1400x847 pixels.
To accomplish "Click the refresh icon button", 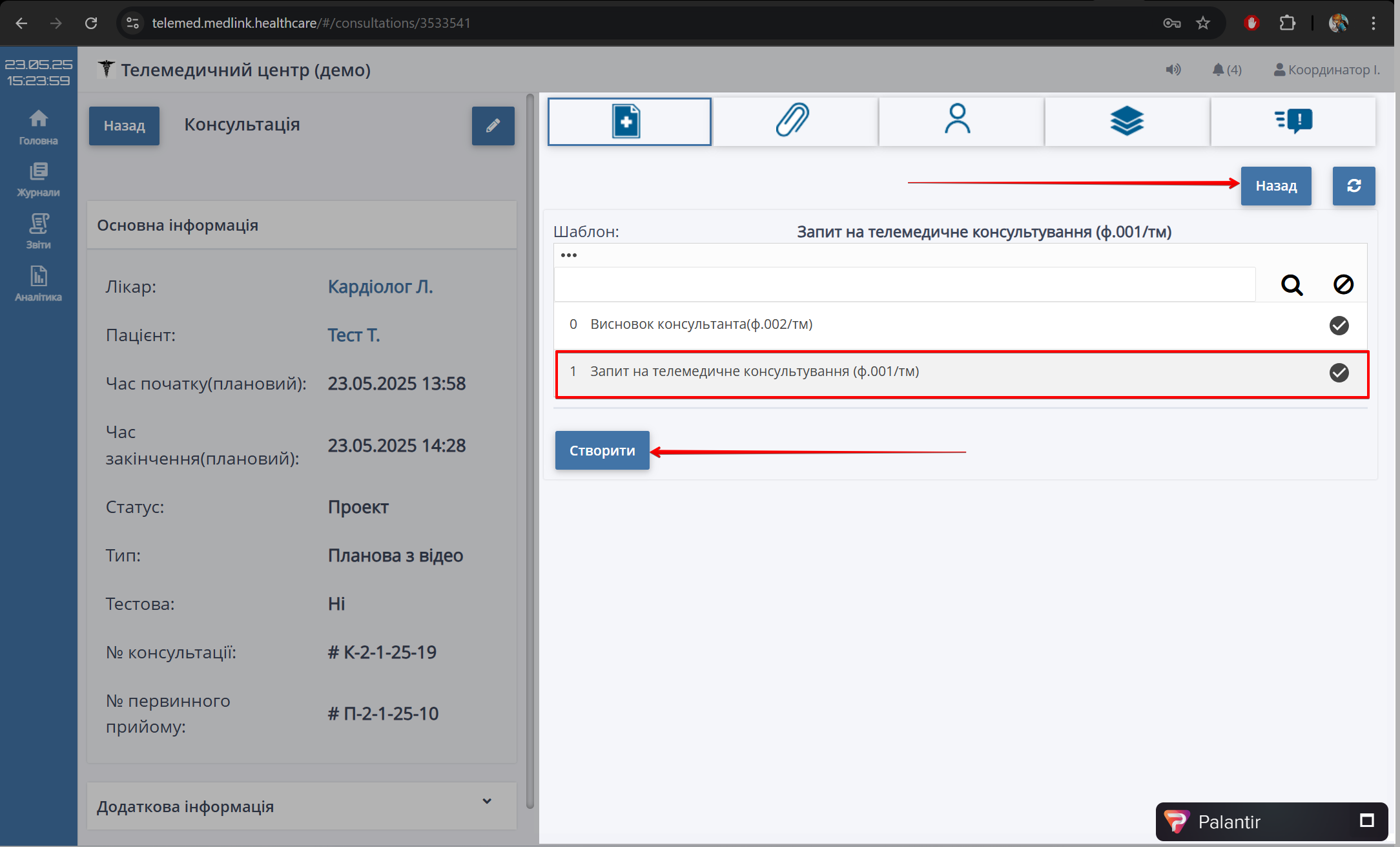I will (1354, 186).
